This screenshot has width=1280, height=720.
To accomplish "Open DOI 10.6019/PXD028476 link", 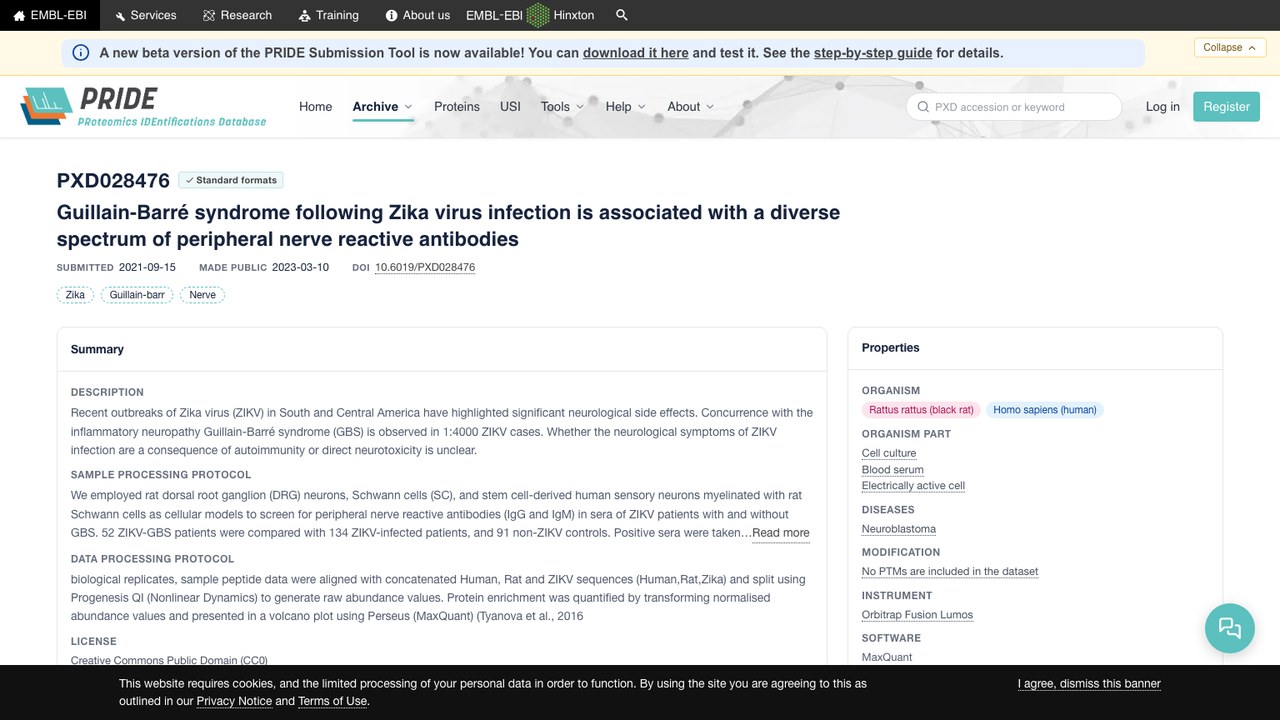I will [425, 267].
